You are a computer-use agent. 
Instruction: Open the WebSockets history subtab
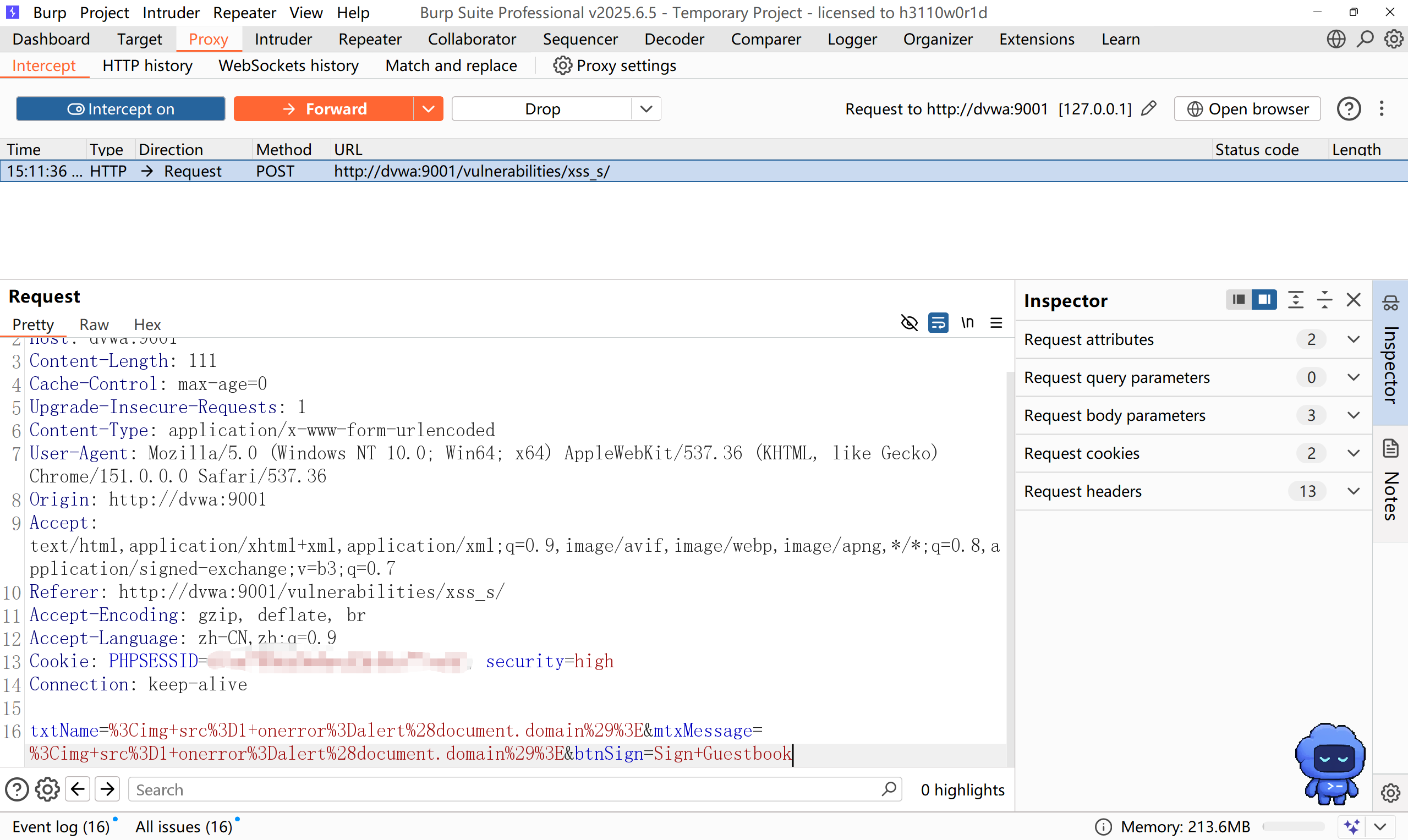point(289,65)
